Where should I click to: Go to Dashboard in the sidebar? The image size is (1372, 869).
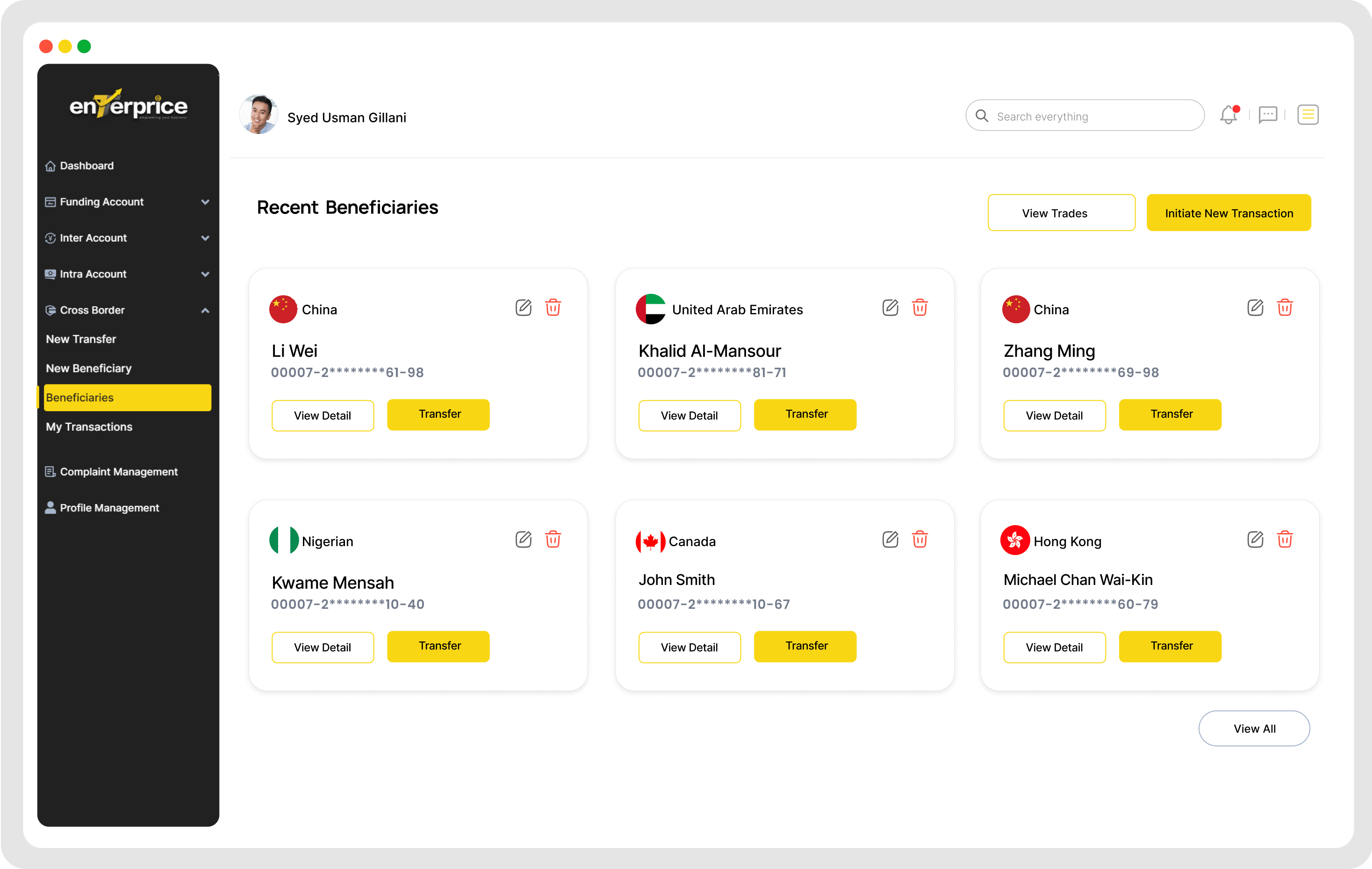[x=86, y=166]
